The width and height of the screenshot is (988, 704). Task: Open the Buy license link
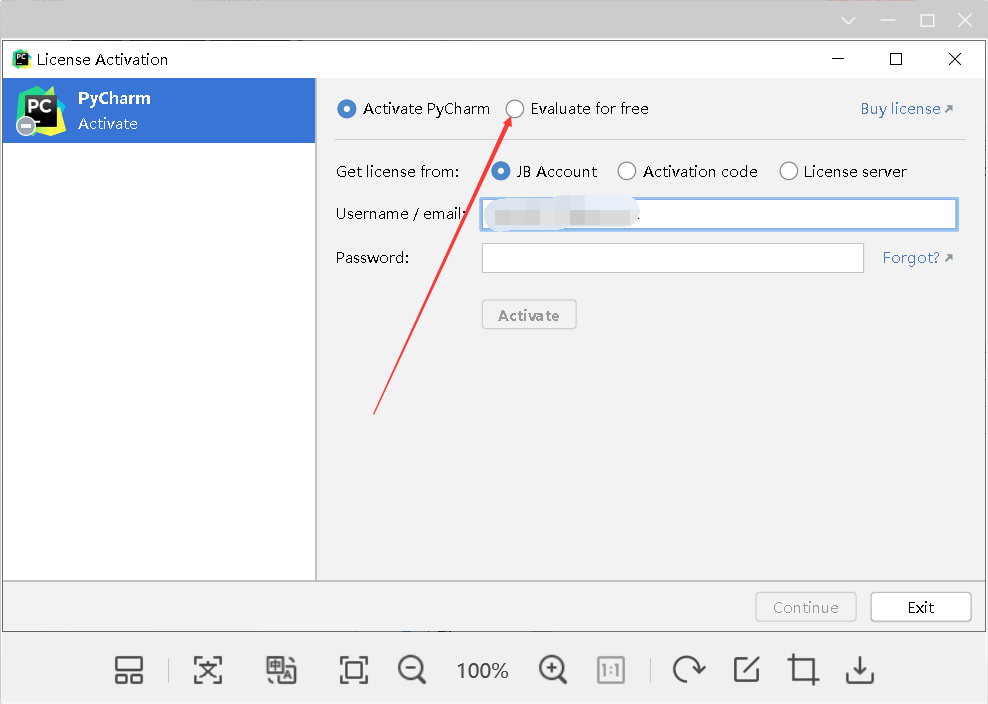point(907,109)
